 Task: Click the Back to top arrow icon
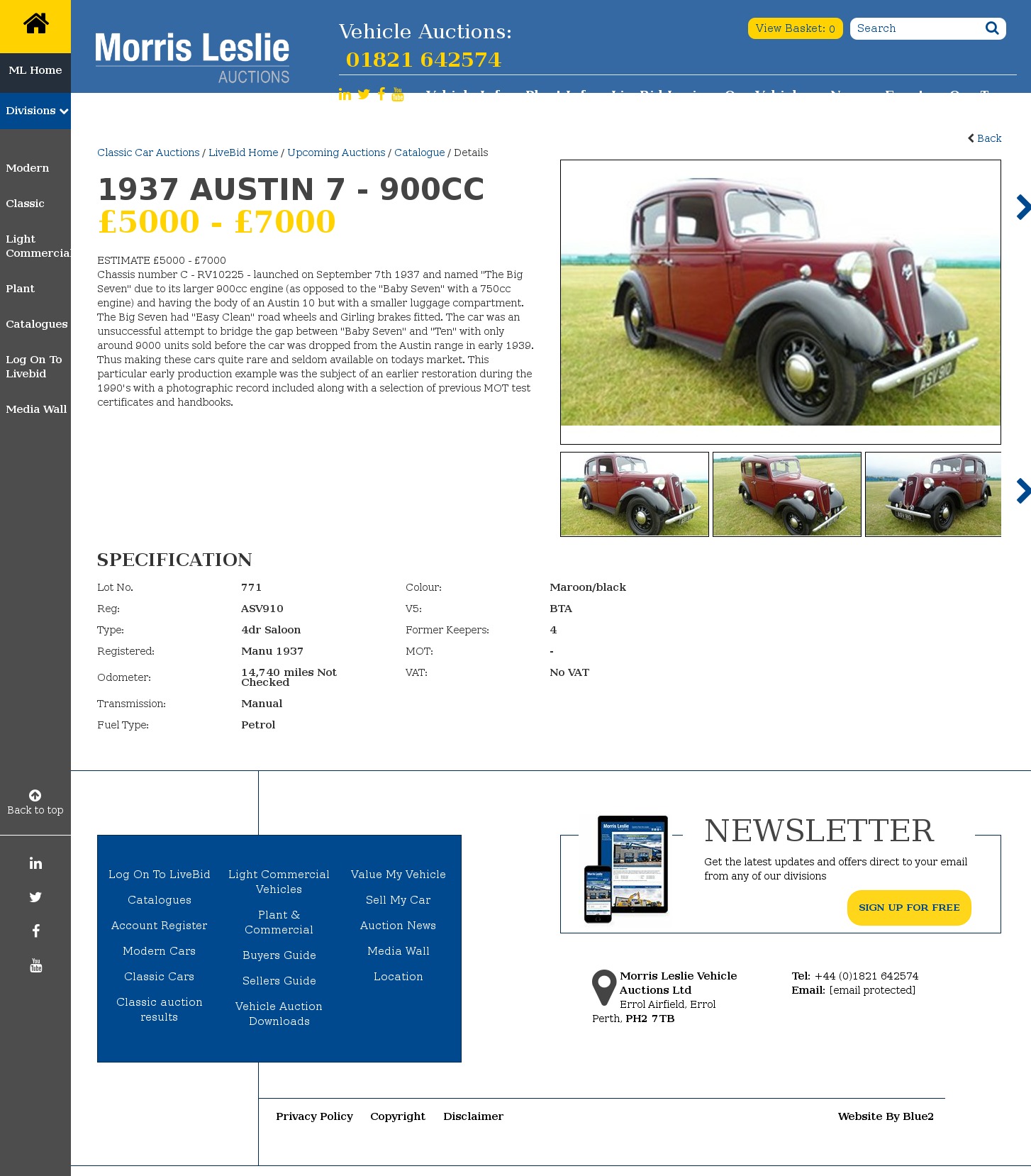coord(35,795)
